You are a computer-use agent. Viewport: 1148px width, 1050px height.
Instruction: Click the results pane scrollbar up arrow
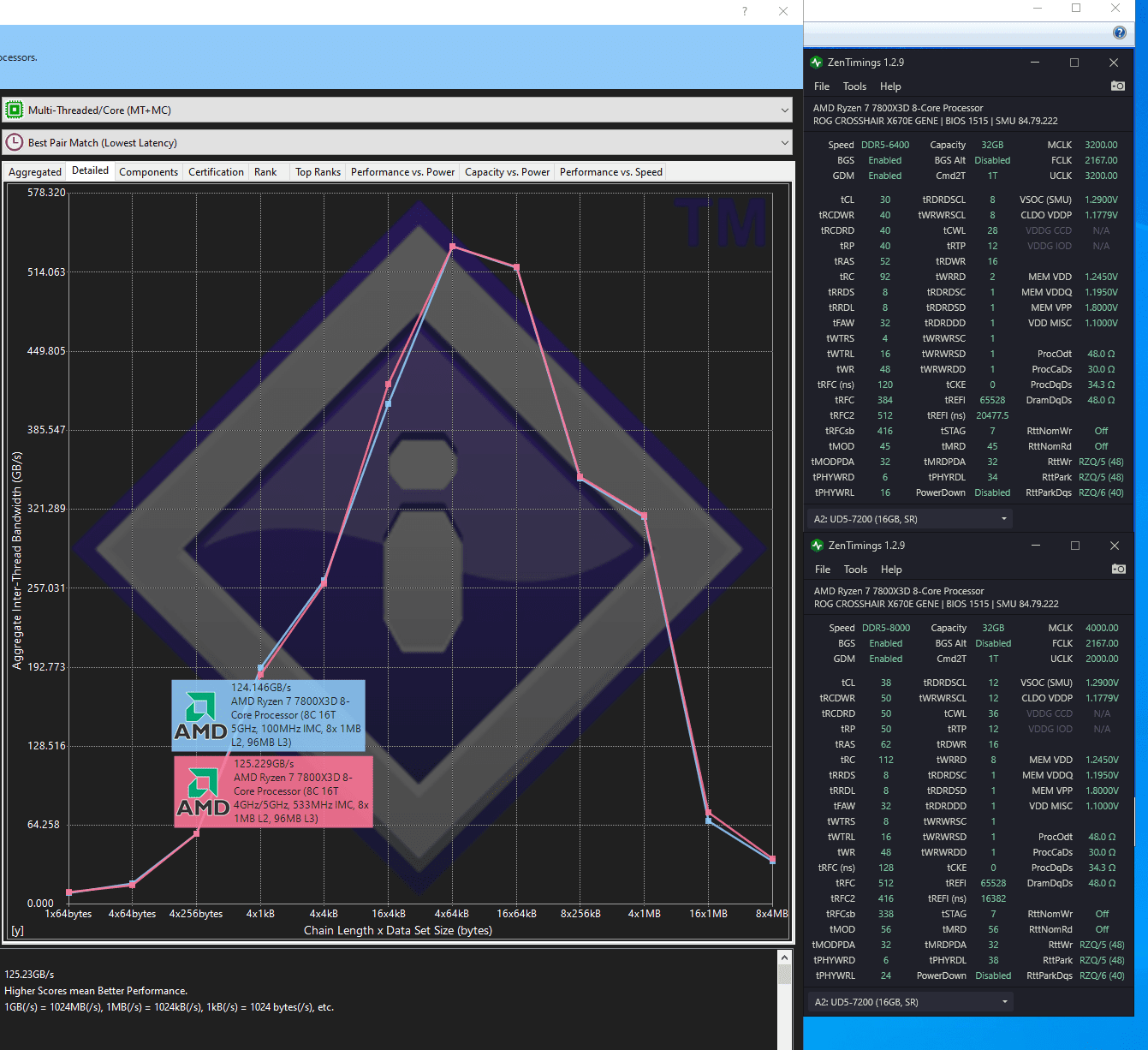click(x=784, y=958)
